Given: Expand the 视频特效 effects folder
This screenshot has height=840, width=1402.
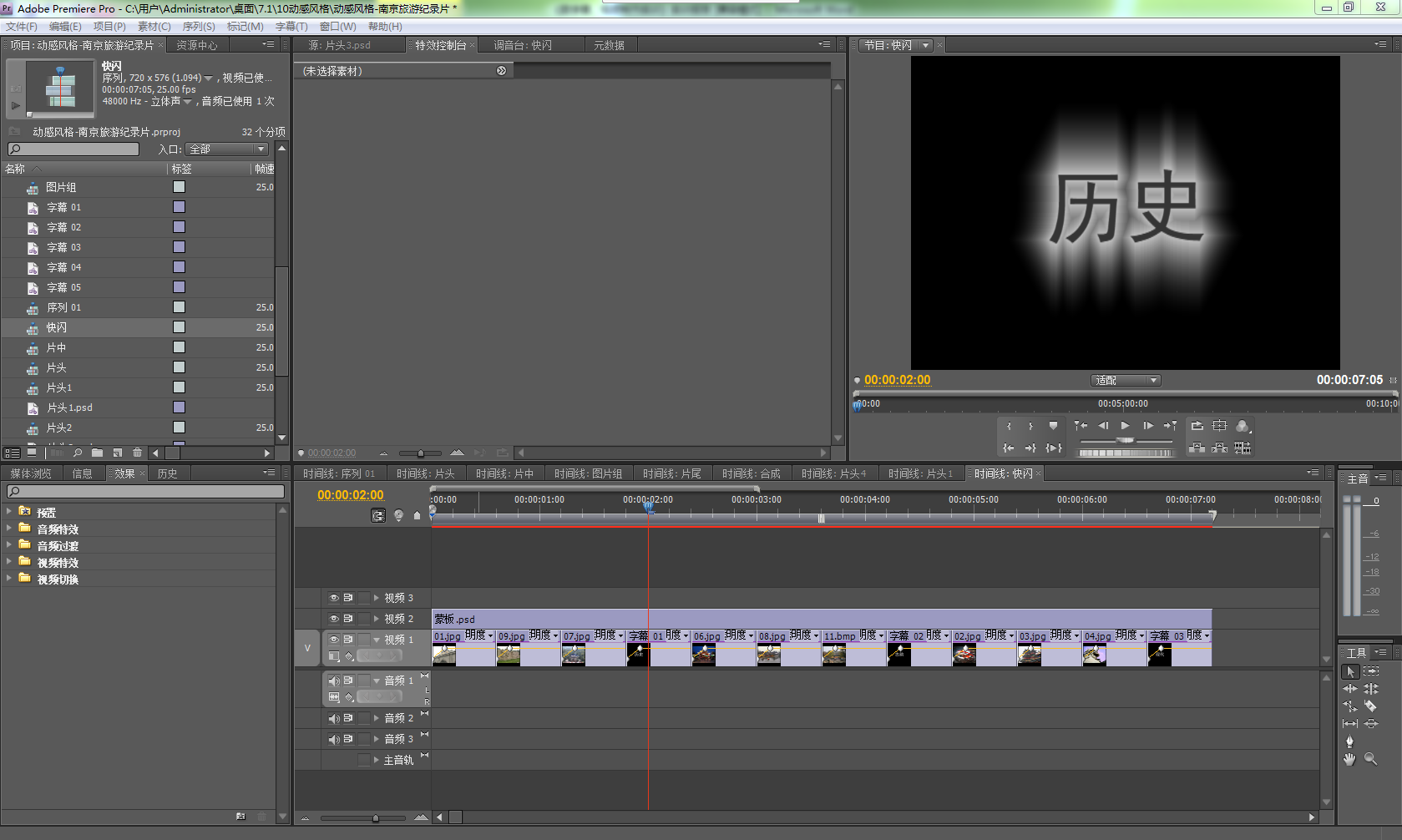Looking at the screenshot, I should (x=9, y=562).
